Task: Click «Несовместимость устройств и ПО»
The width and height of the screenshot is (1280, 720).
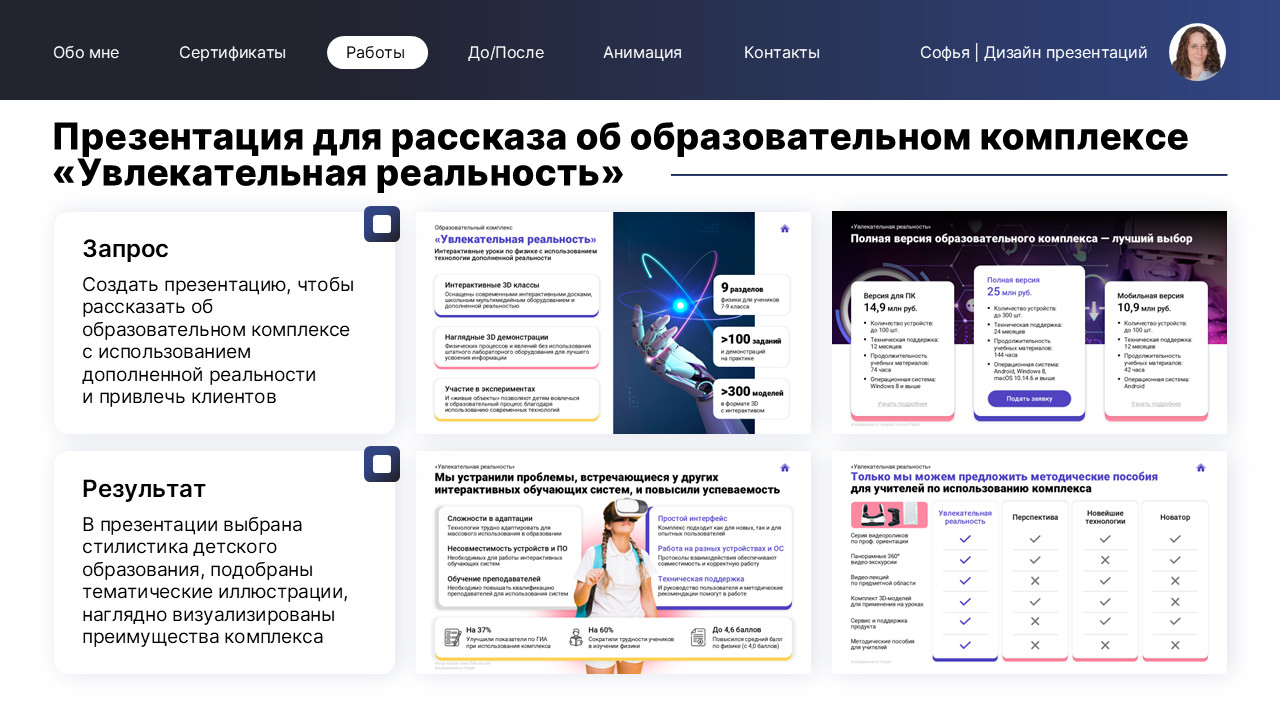Action: pyautogui.click(x=507, y=548)
